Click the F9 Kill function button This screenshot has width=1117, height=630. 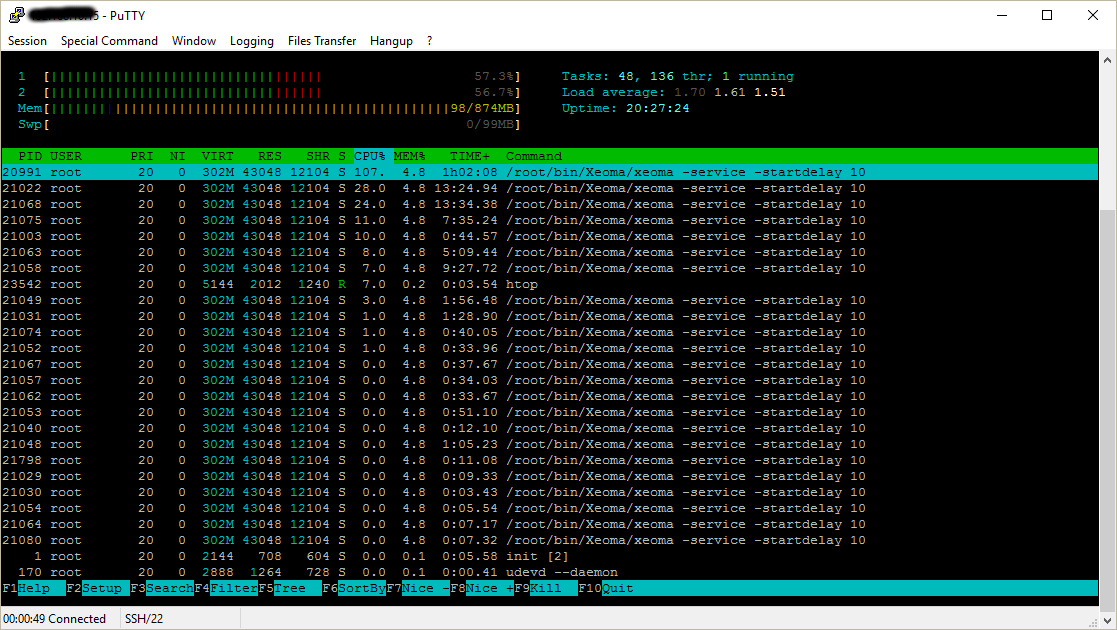546,589
